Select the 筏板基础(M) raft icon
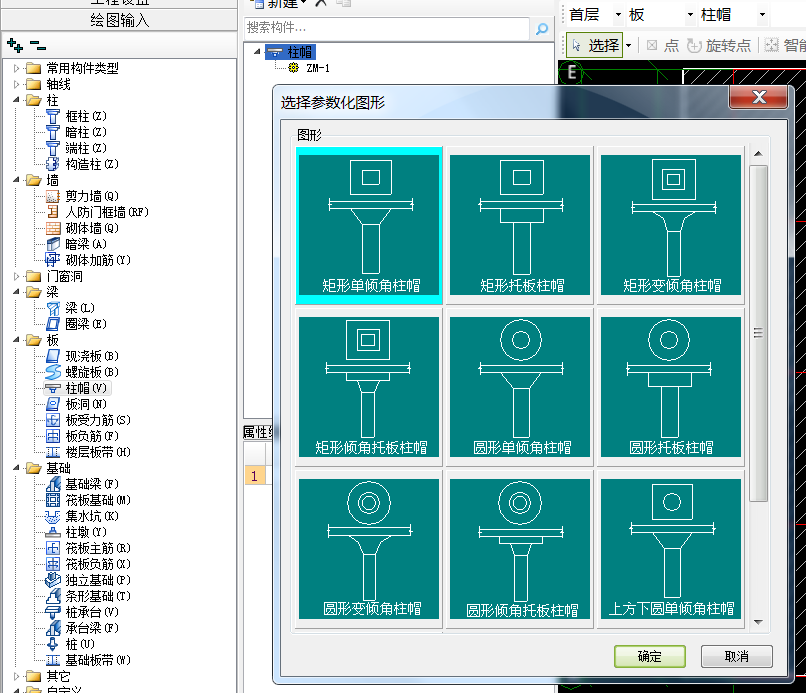Screen dimensions: 806x693 tap(53, 500)
